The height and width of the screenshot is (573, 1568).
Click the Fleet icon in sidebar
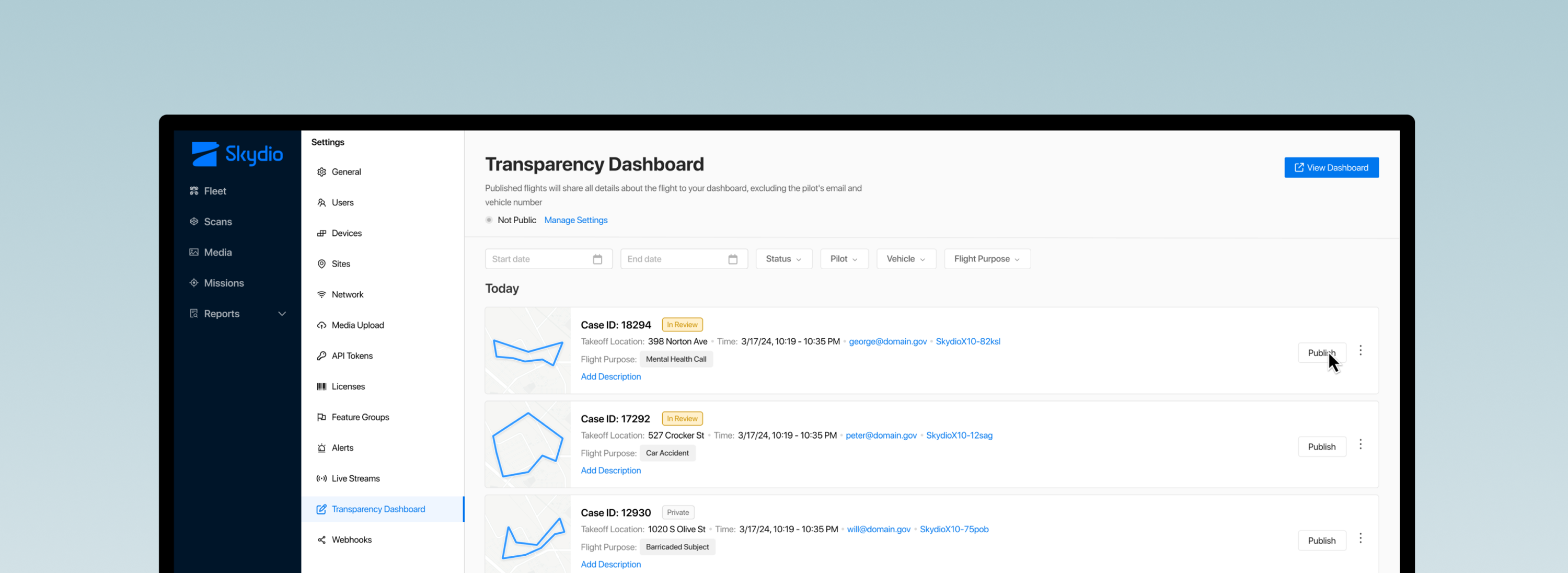click(196, 191)
